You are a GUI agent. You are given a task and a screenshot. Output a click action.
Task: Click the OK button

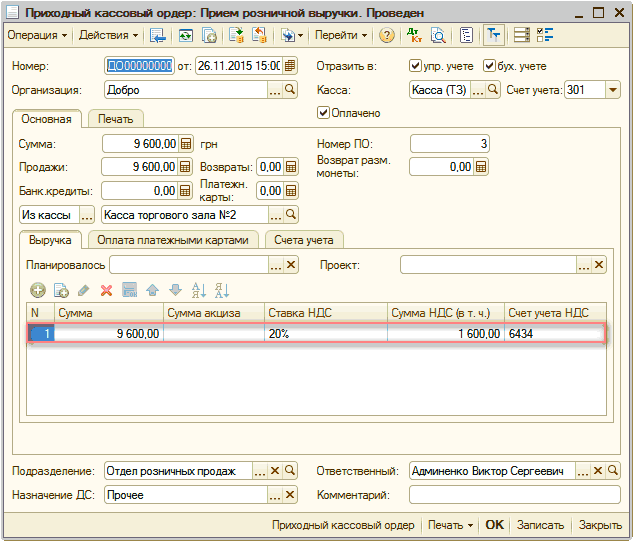[x=495, y=525]
